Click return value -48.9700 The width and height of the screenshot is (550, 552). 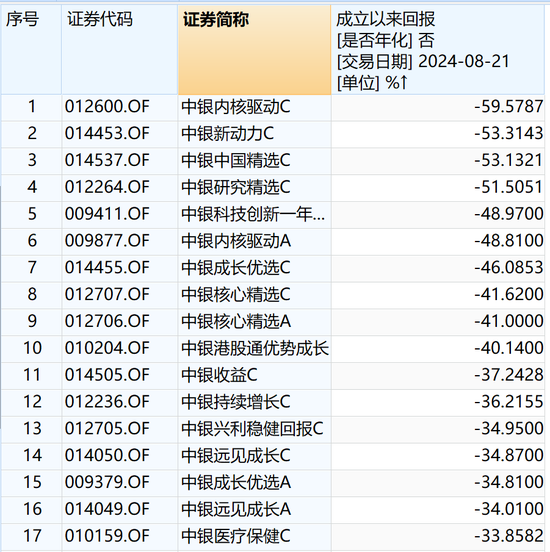[x=509, y=214]
